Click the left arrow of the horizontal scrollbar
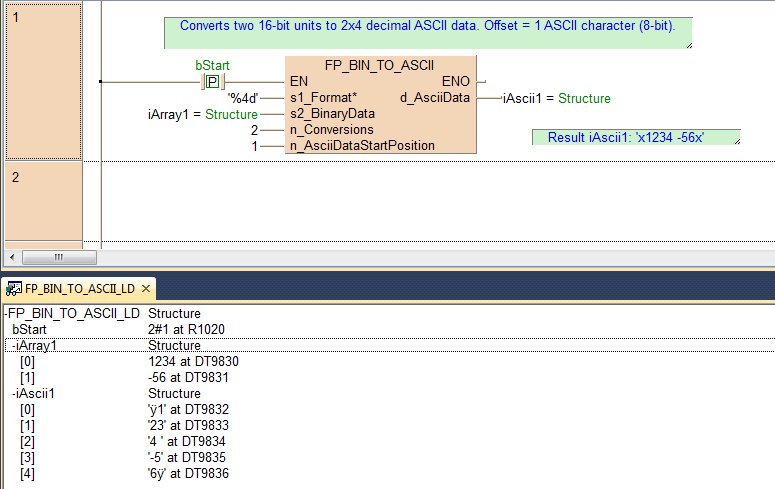Viewport: 775px width, 489px height. (11, 256)
